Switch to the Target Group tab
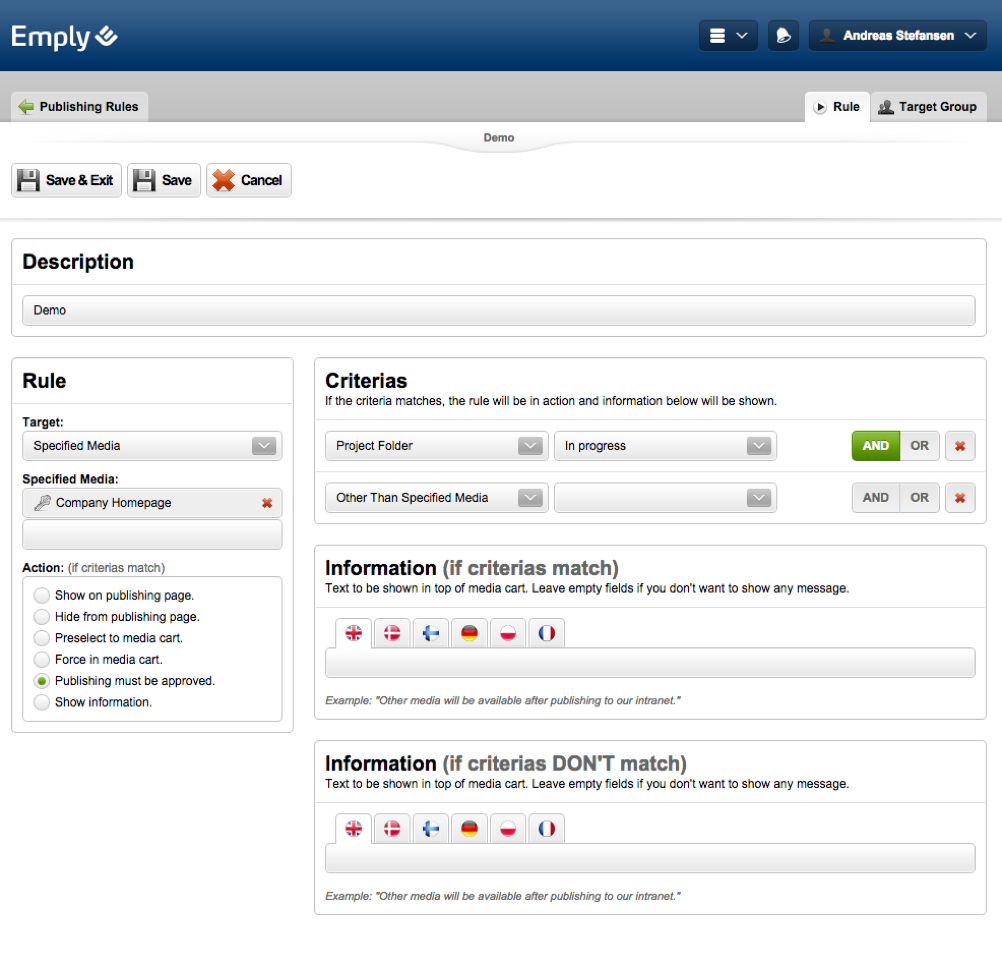Viewport: 1002px width, 963px height. pyautogui.click(x=927, y=107)
